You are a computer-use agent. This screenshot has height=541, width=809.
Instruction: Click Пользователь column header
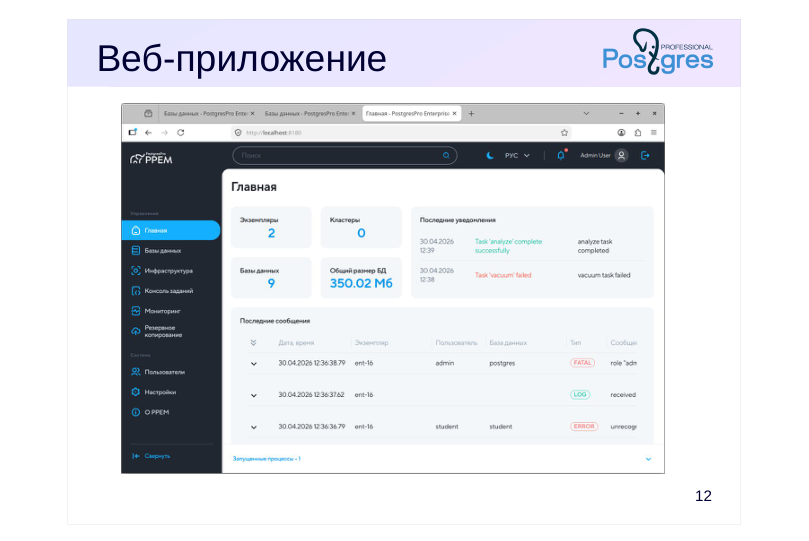(457, 343)
